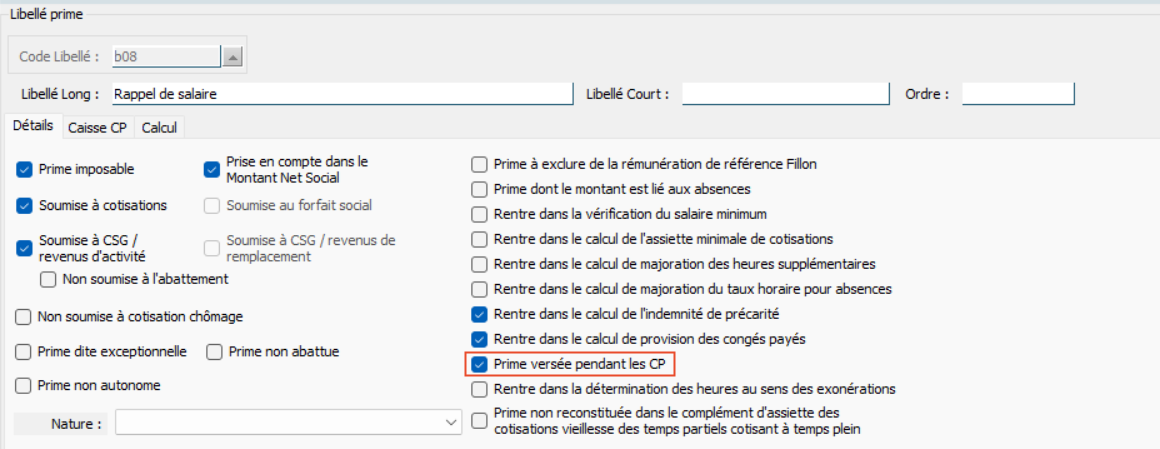Focus the Libellé Court input field
1160x449 pixels.
785,94
